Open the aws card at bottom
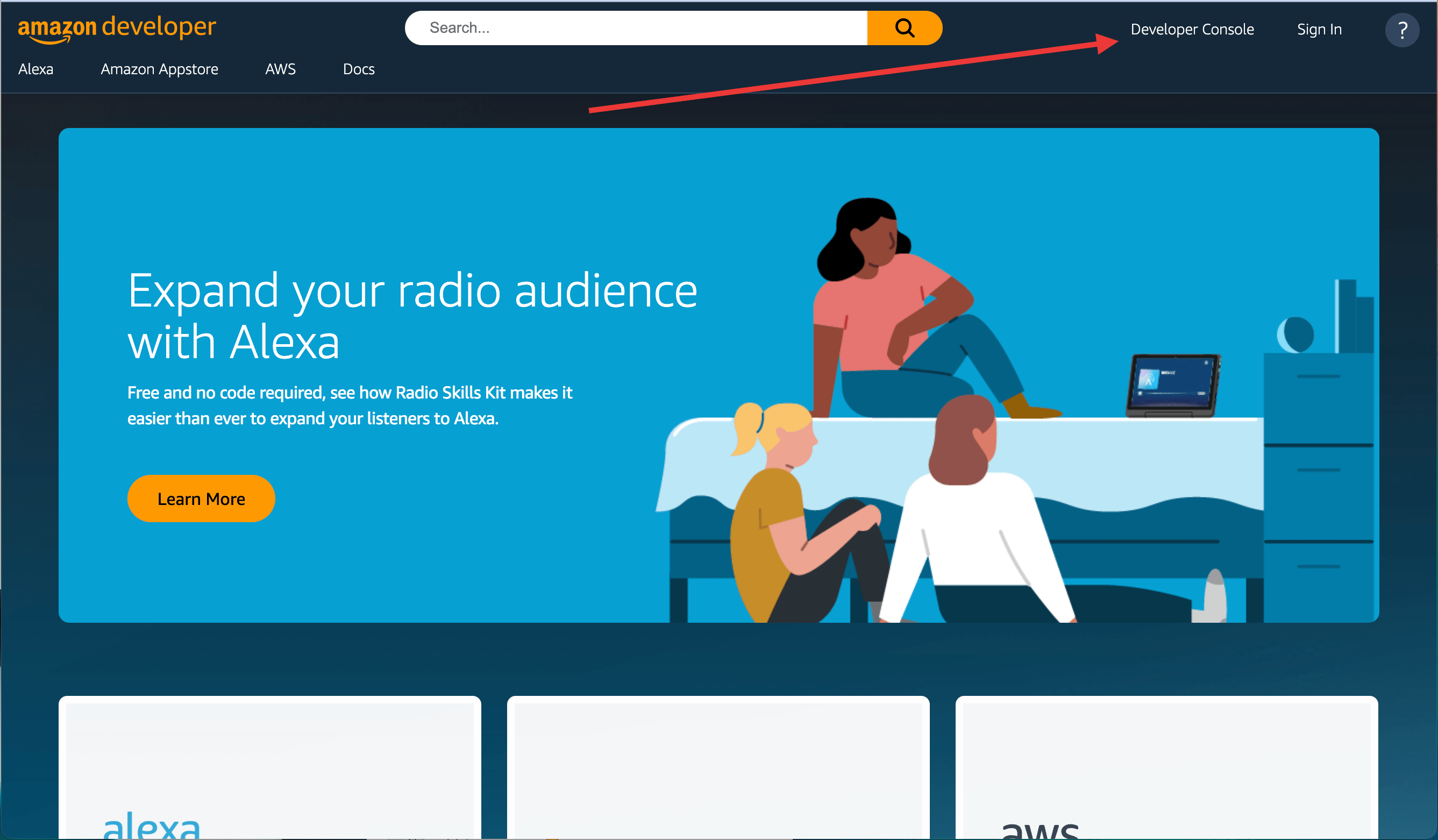Screen dimensions: 1438x840 click(x=1166, y=767)
